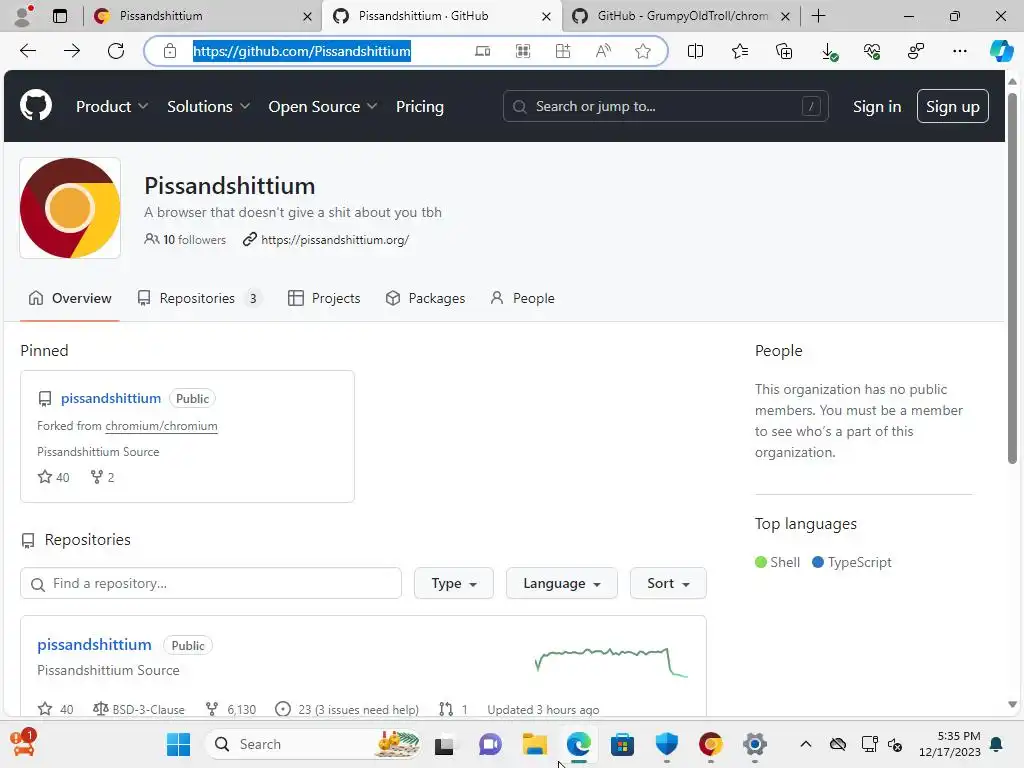Open app available icon in address bar
1024x768 pixels.
coord(483,51)
